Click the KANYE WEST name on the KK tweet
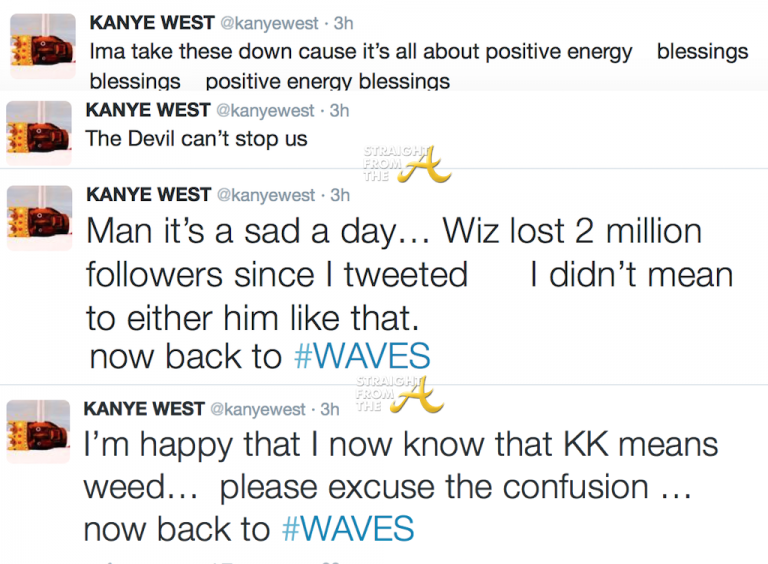The width and height of the screenshot is (768, 564). pos(143,409)
